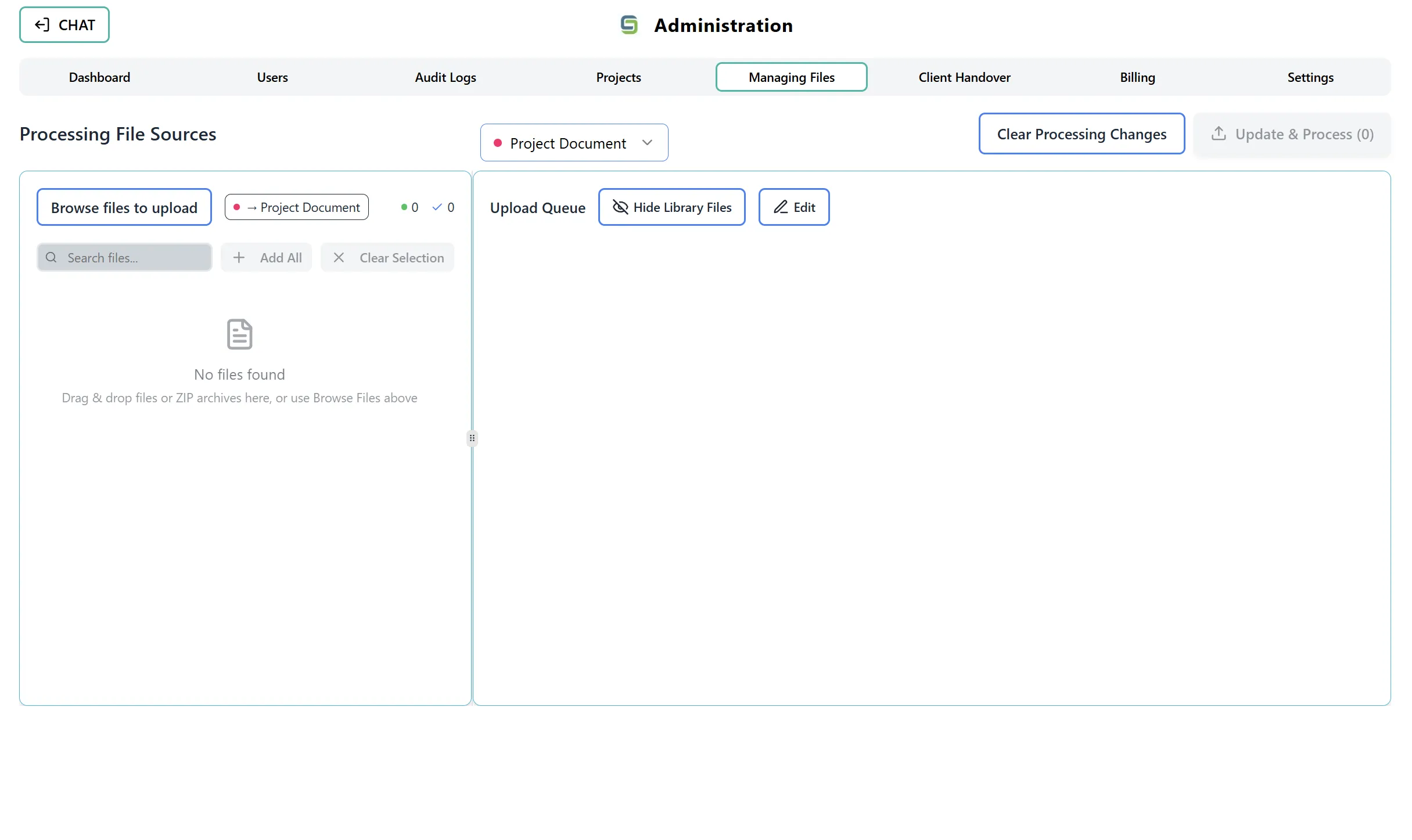Click the upload icon on Update & Process

1220,134
